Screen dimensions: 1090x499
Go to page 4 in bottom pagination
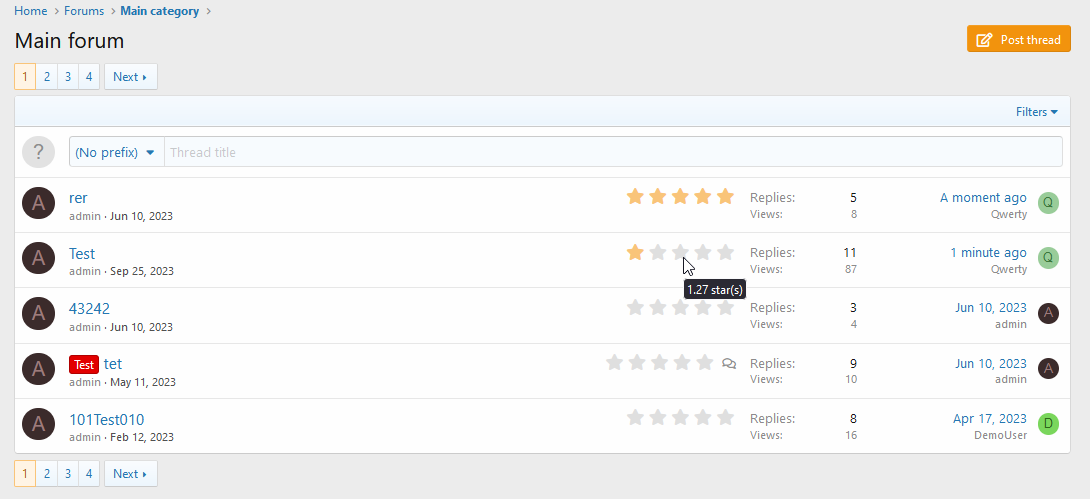point(89,474)
